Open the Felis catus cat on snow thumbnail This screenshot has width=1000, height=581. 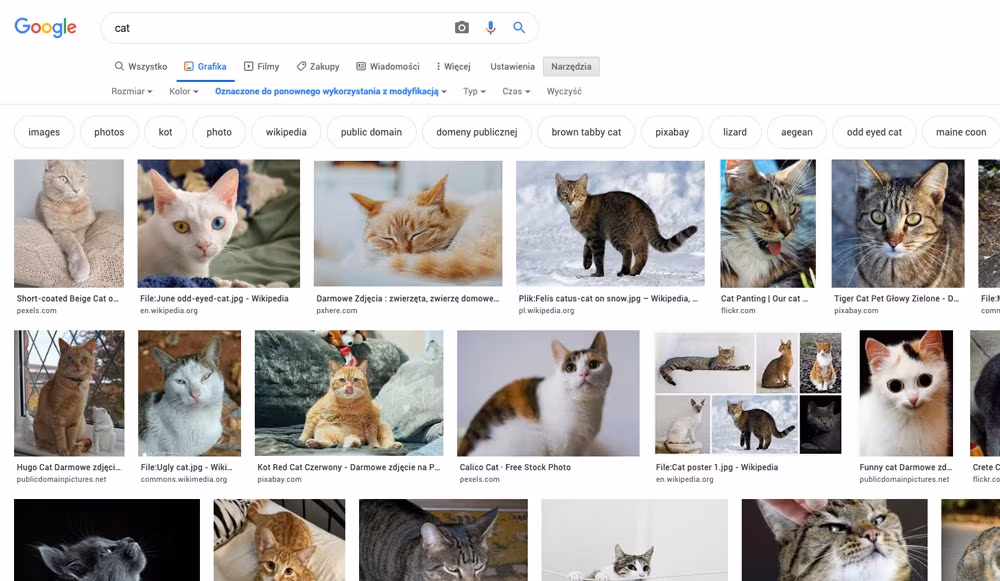[610, 223]
